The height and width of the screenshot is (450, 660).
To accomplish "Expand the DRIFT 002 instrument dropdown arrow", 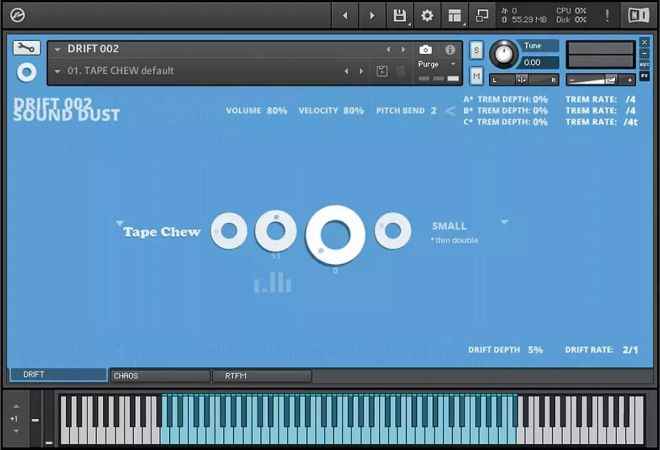I will 57,49.
